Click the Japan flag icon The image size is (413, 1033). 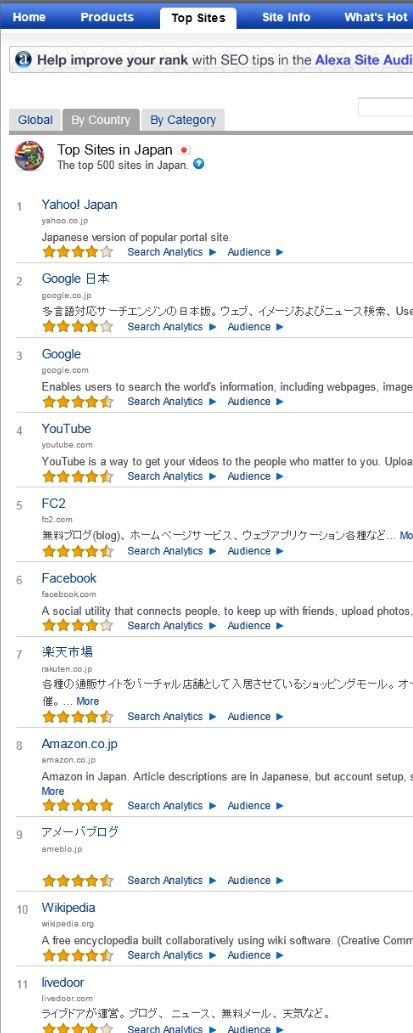[x=184, y=150]
